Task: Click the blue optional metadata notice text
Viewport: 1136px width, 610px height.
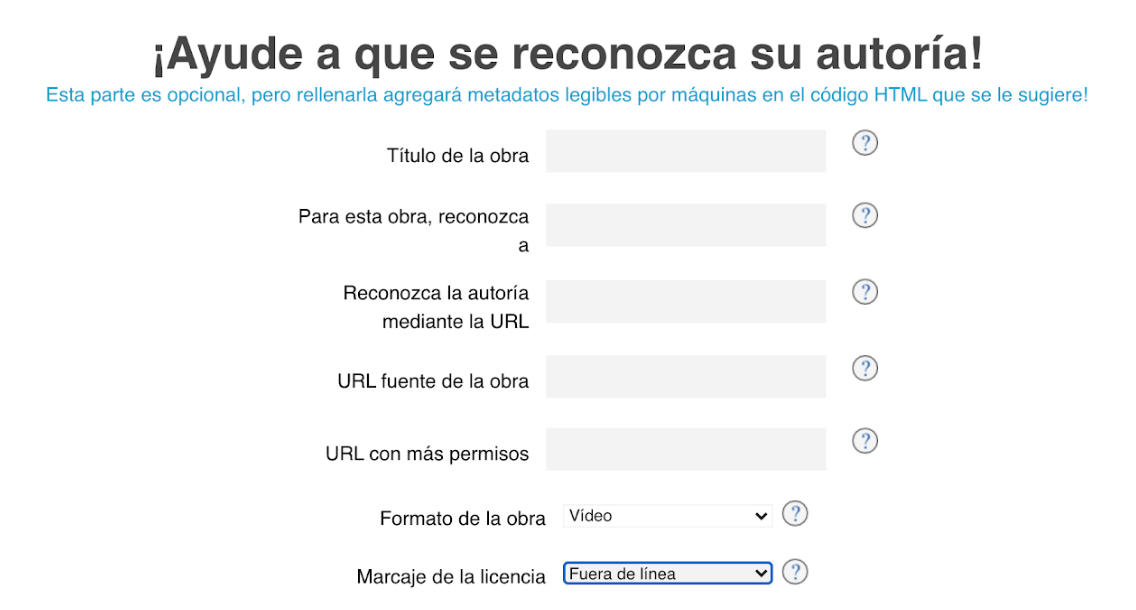Action: (x=567, y=95)
